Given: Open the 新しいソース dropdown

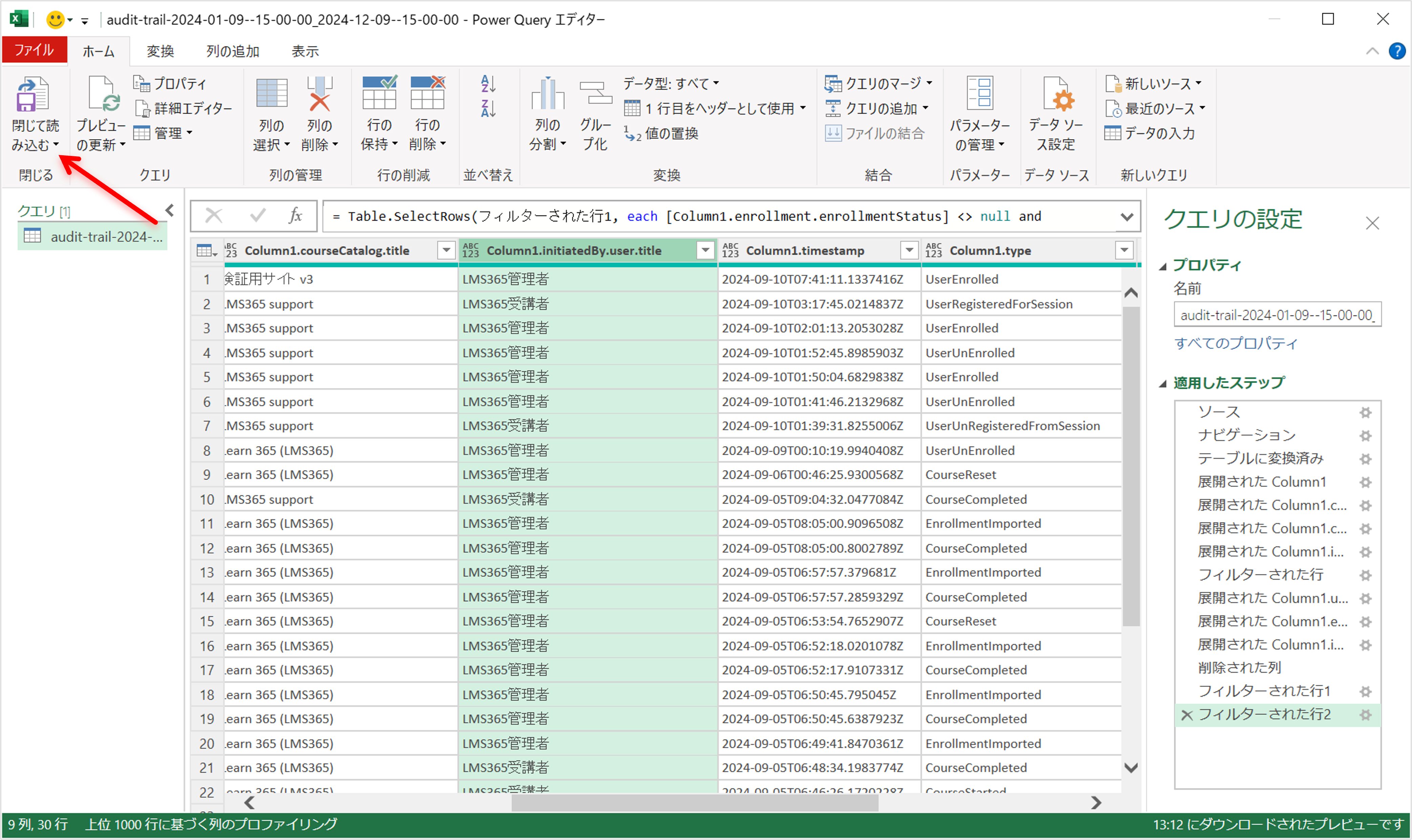Looking at the screenshot, I should coord(1153,84).
